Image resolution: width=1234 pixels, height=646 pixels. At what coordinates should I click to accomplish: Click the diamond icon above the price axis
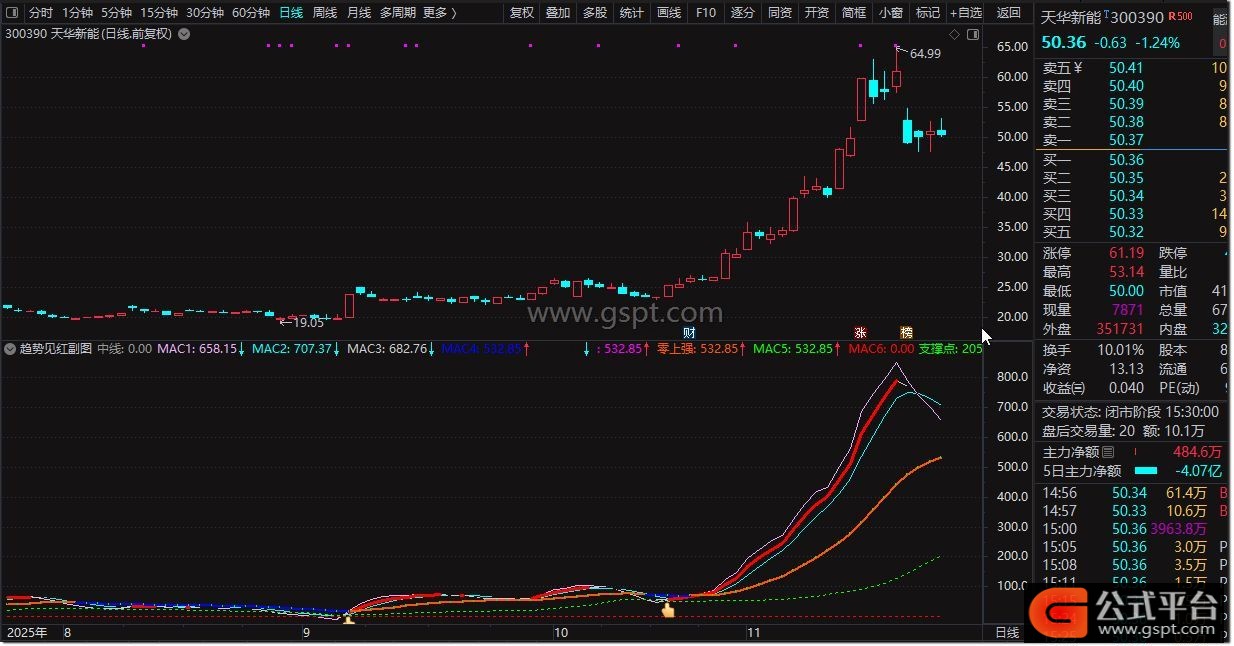(954, 34)
